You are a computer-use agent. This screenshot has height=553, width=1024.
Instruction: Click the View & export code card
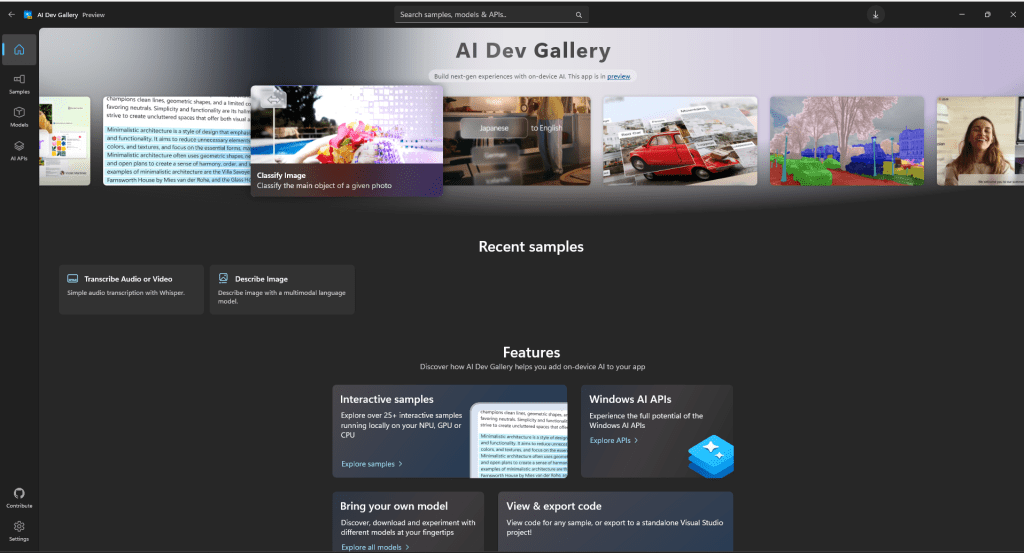(614, 521)
